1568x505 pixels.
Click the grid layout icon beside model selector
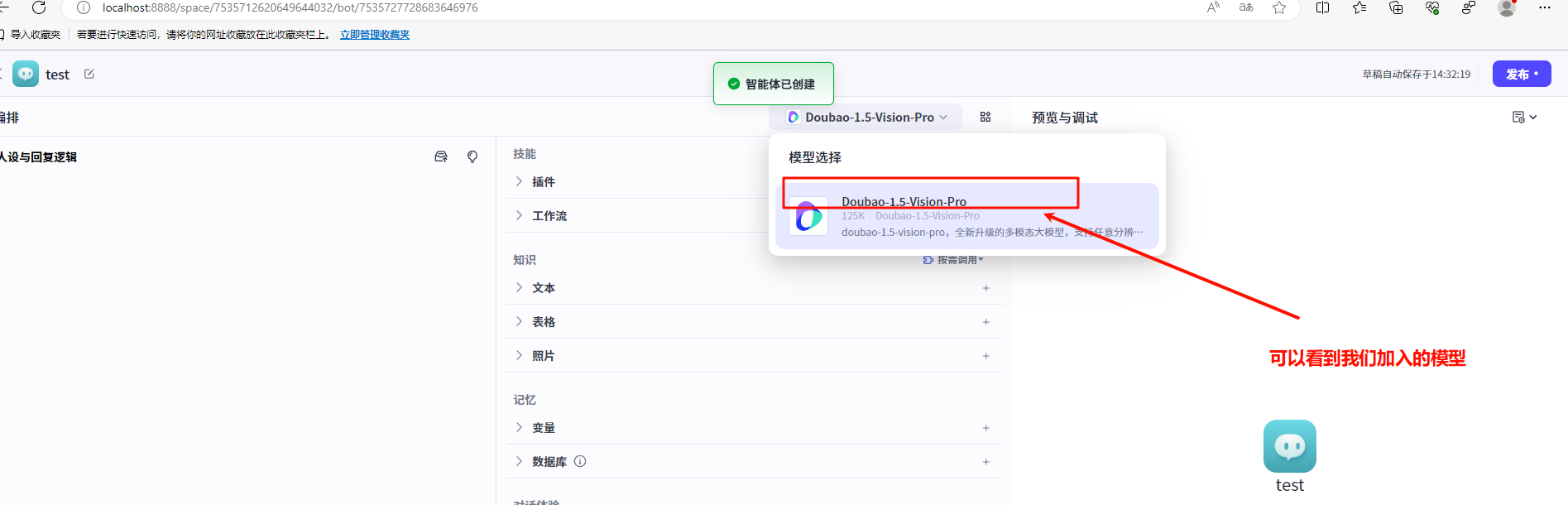(985, 117)
